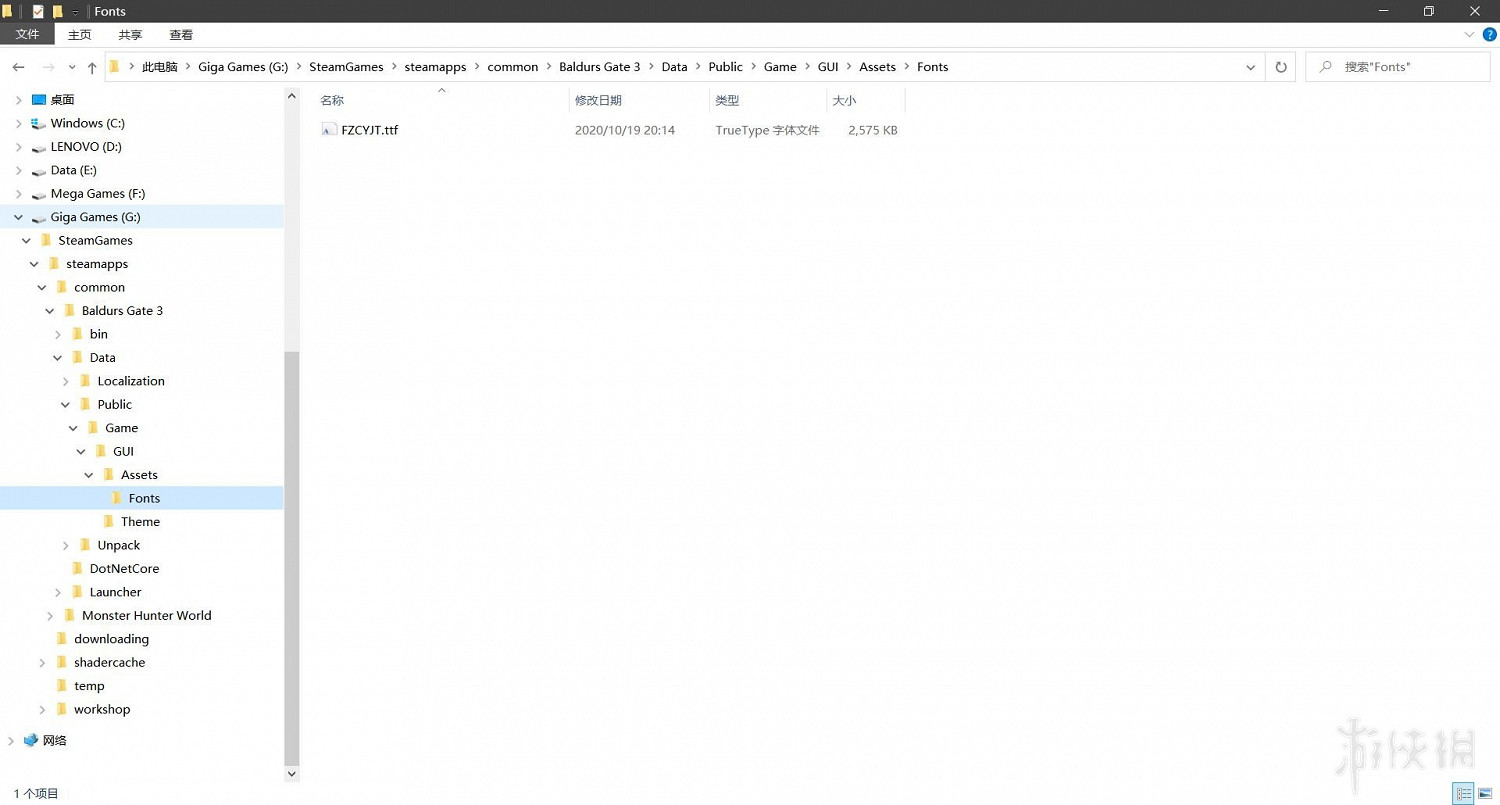The height and width of the screenshot is (805, 1500).
Task: Click the navigation pane vertical scrollbar
Action: [292, 550]
